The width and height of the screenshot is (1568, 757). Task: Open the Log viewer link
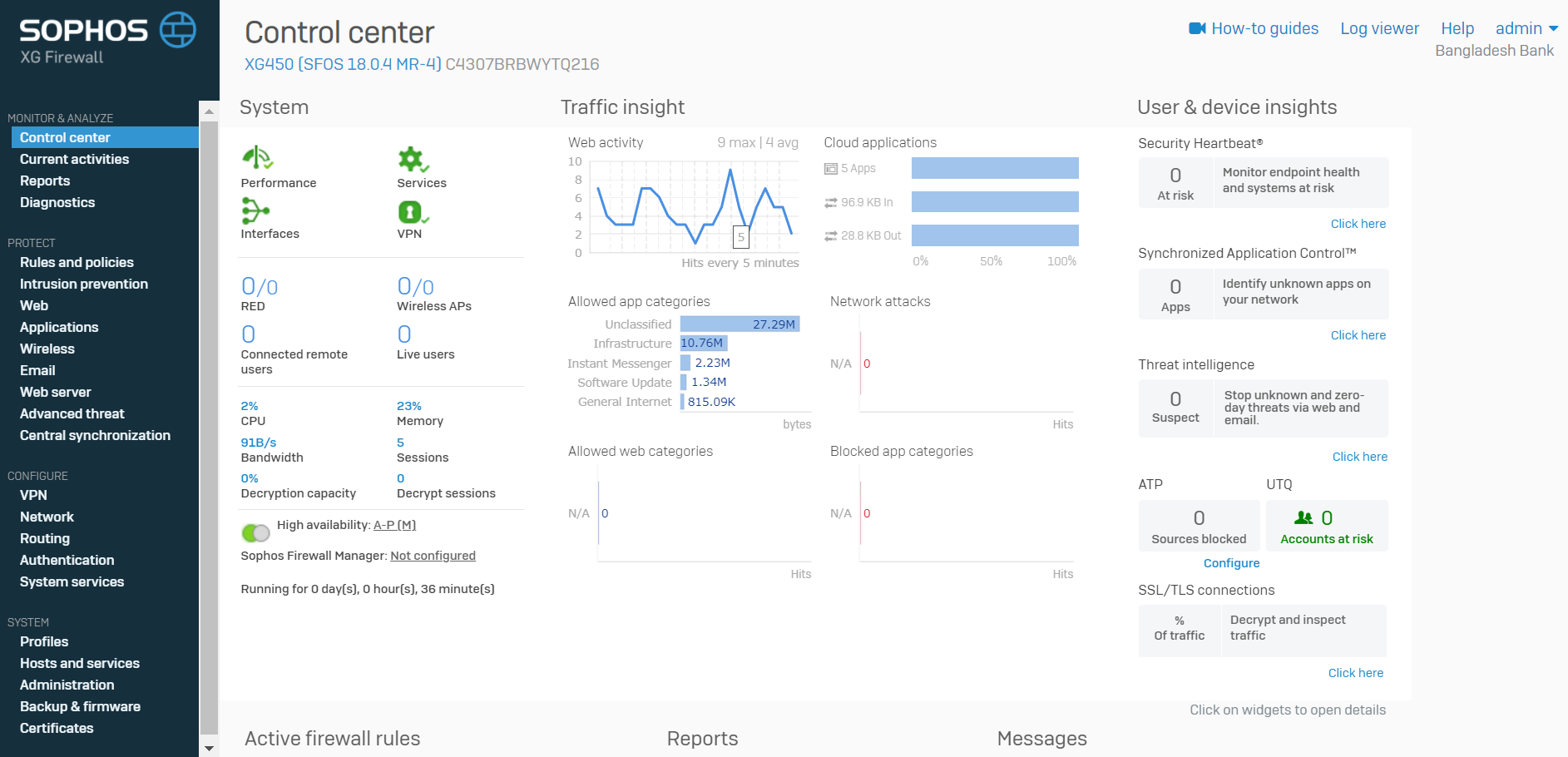(x=1379, y=28)
